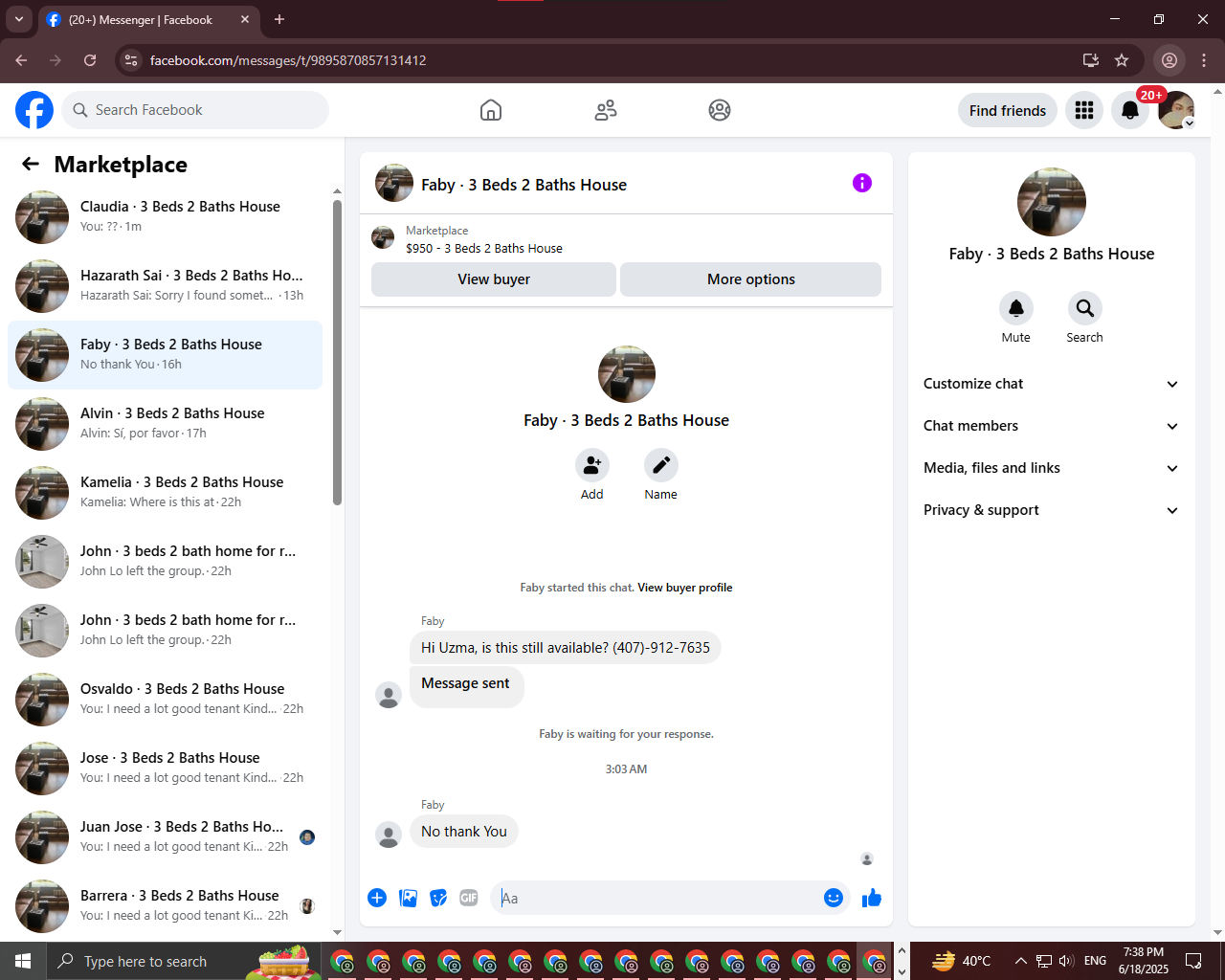The height and width of the screenshot is (980, 1225).
Task: Open the Facebook logo home link
Action: click(x=34, y=110)
